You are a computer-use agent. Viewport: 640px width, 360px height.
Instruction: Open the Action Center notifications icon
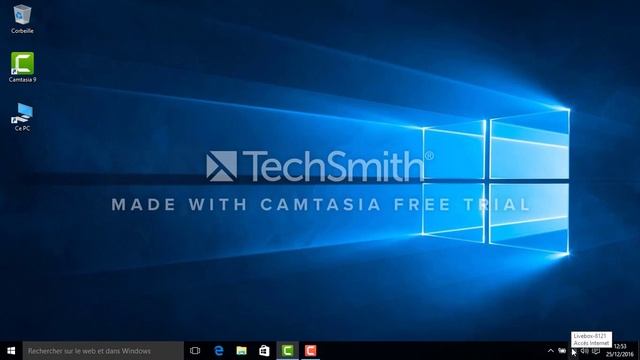(x=596, y=351)
